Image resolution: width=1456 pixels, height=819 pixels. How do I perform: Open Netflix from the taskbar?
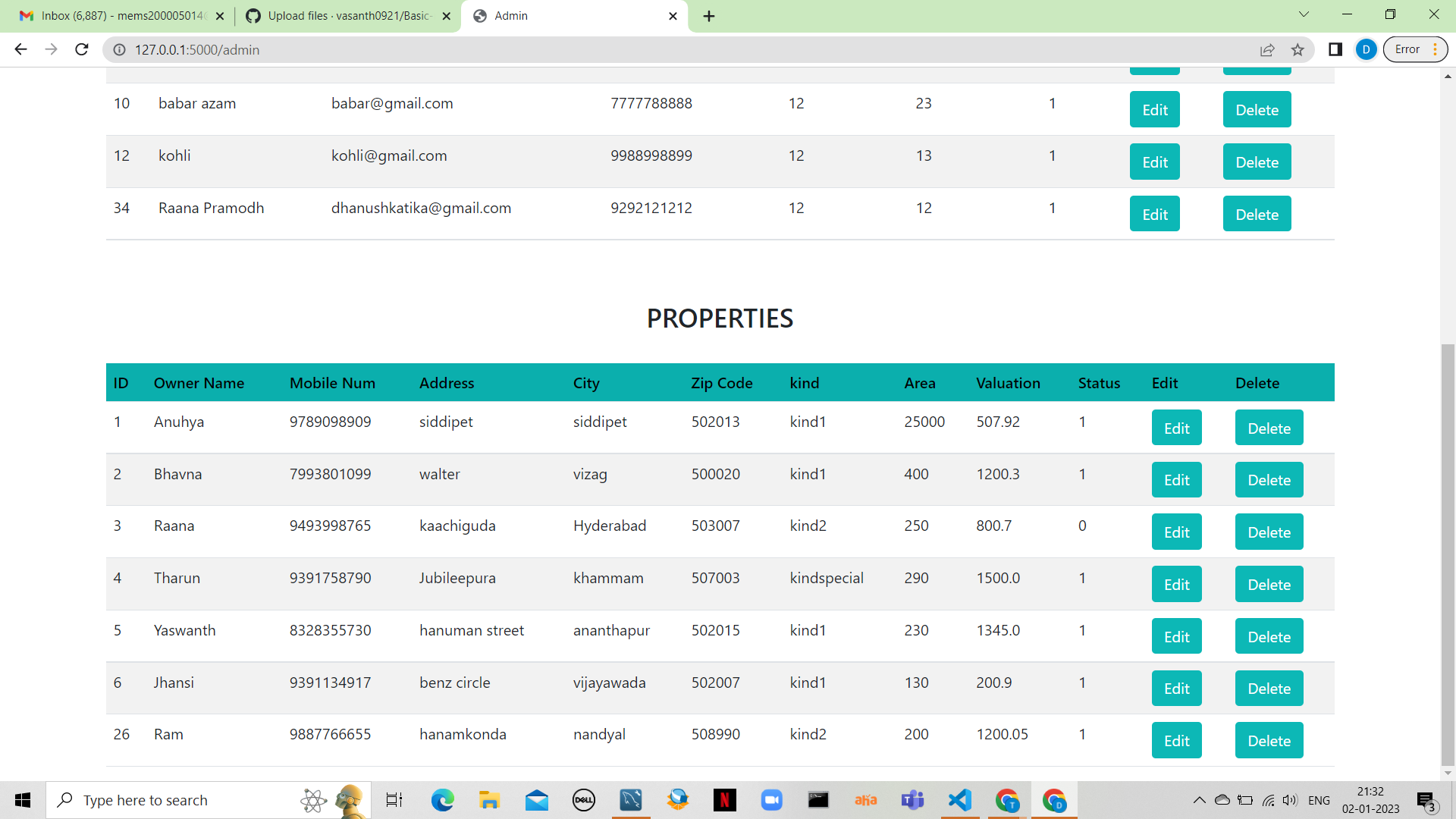point(726,799)
